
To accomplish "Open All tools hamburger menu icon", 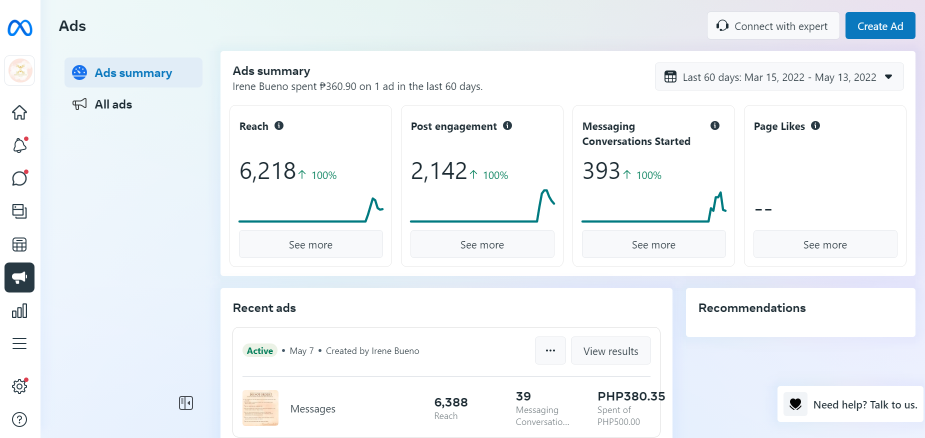I will 19,344.
